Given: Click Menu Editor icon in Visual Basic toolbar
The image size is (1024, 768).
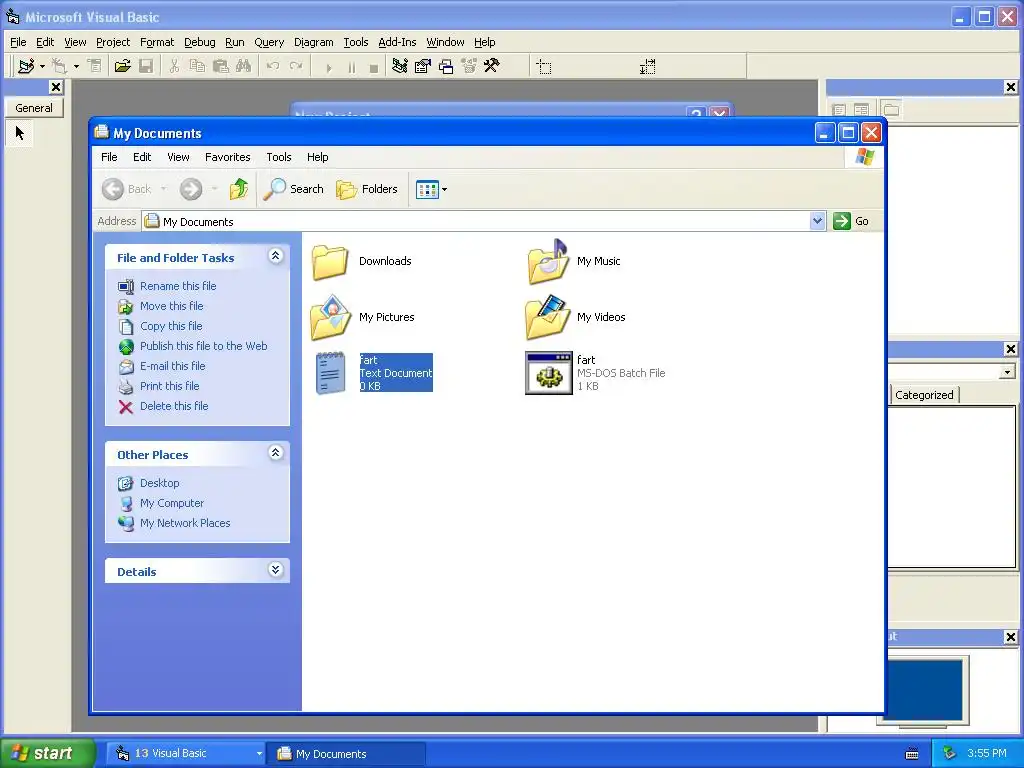Looking at the screenshot, I should point(95,66).
